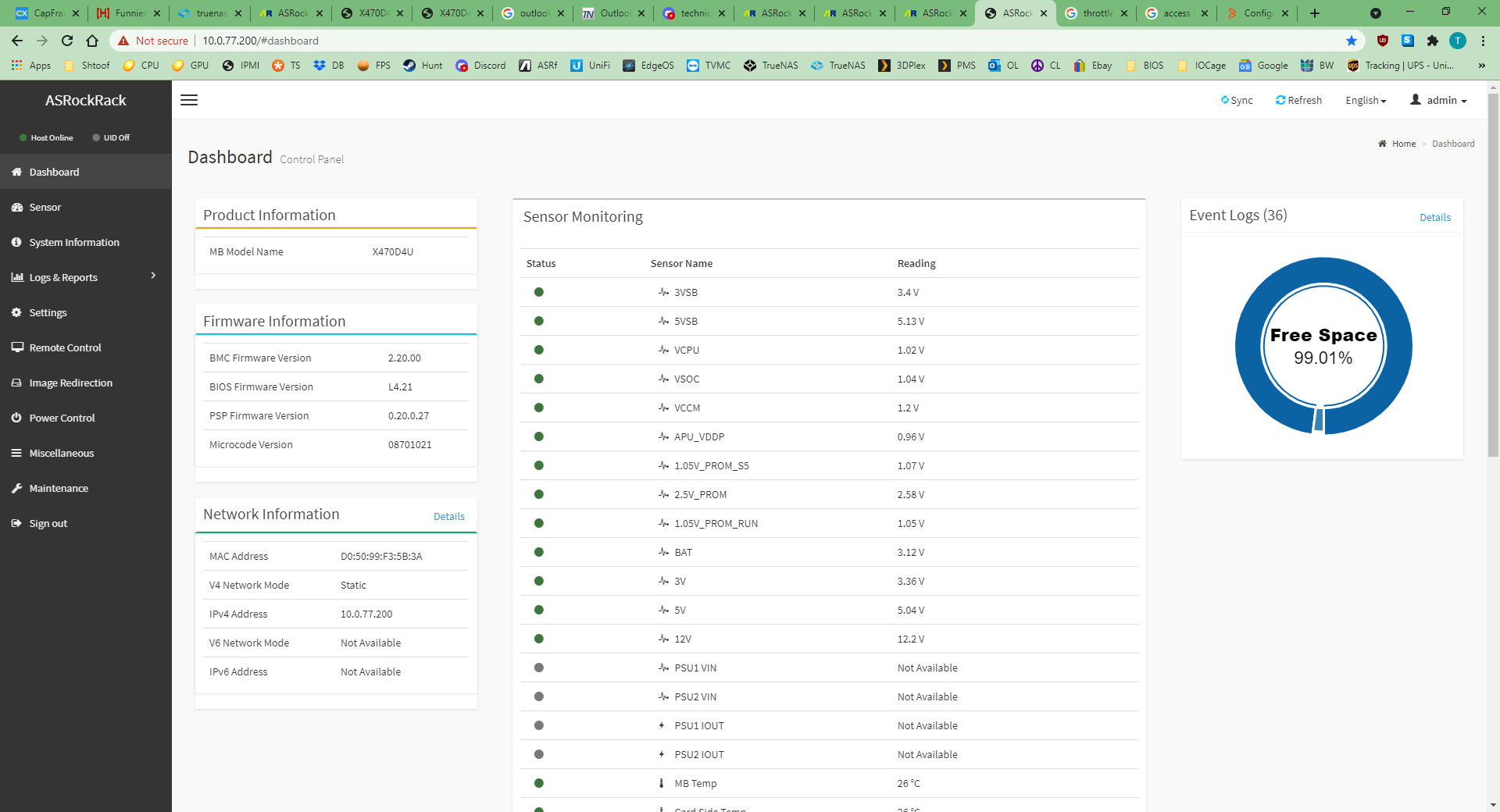Open Remote Control in the sidebar

(85, 347)
